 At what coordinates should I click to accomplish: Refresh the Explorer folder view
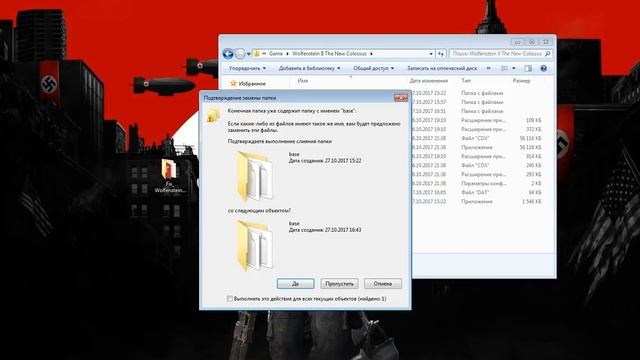(441, 53)
